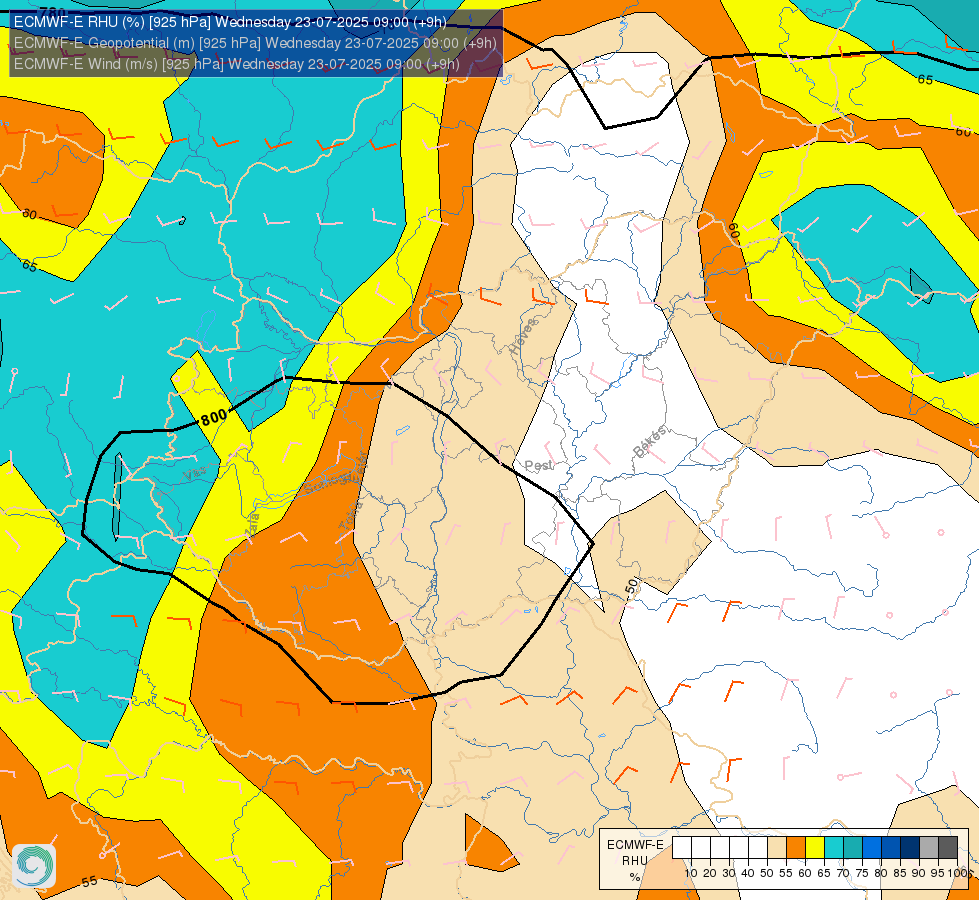Pick the yellow 60-65 legend swatch
979x900 pixels.
click(x=815, y=848)
